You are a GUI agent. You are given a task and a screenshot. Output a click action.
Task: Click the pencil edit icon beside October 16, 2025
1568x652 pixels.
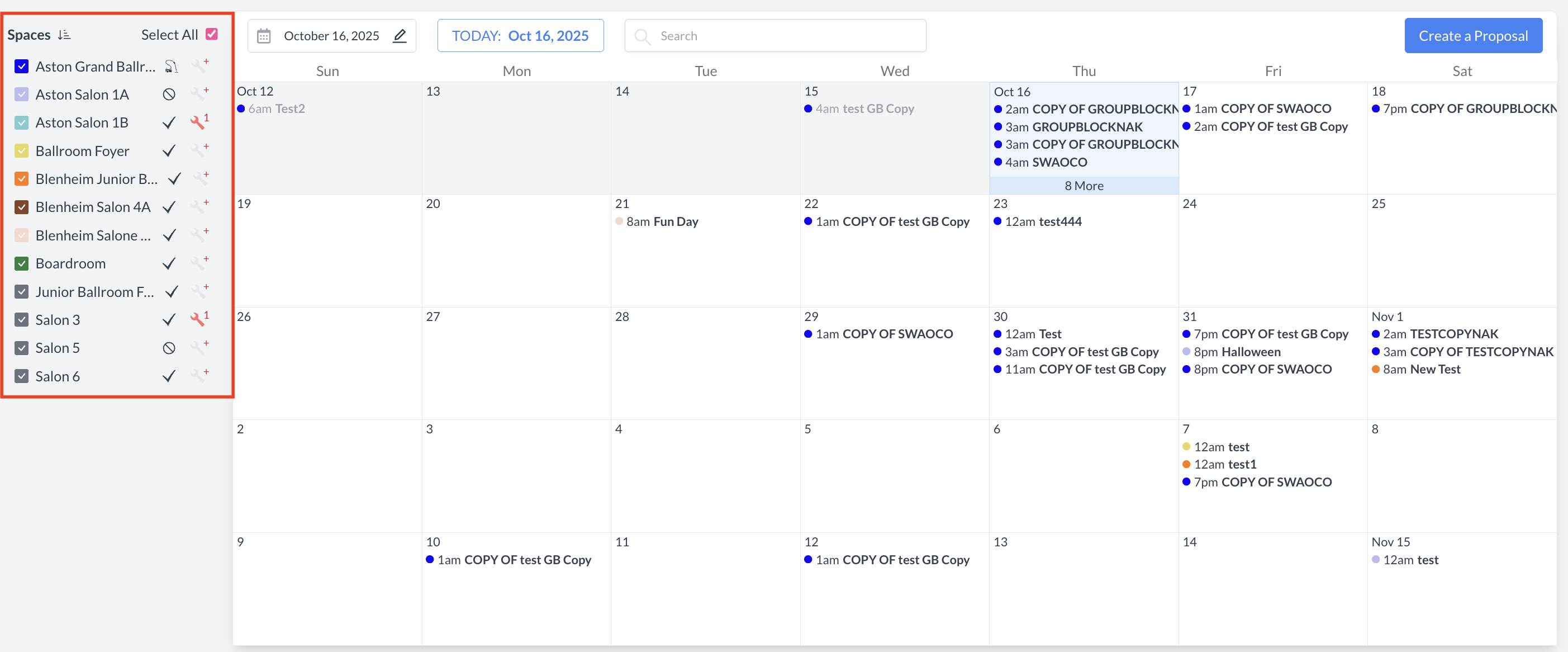400,36
